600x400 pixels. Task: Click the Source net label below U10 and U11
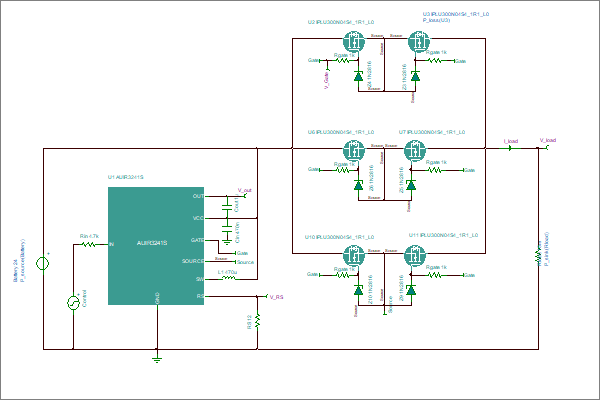pos(390,304)
